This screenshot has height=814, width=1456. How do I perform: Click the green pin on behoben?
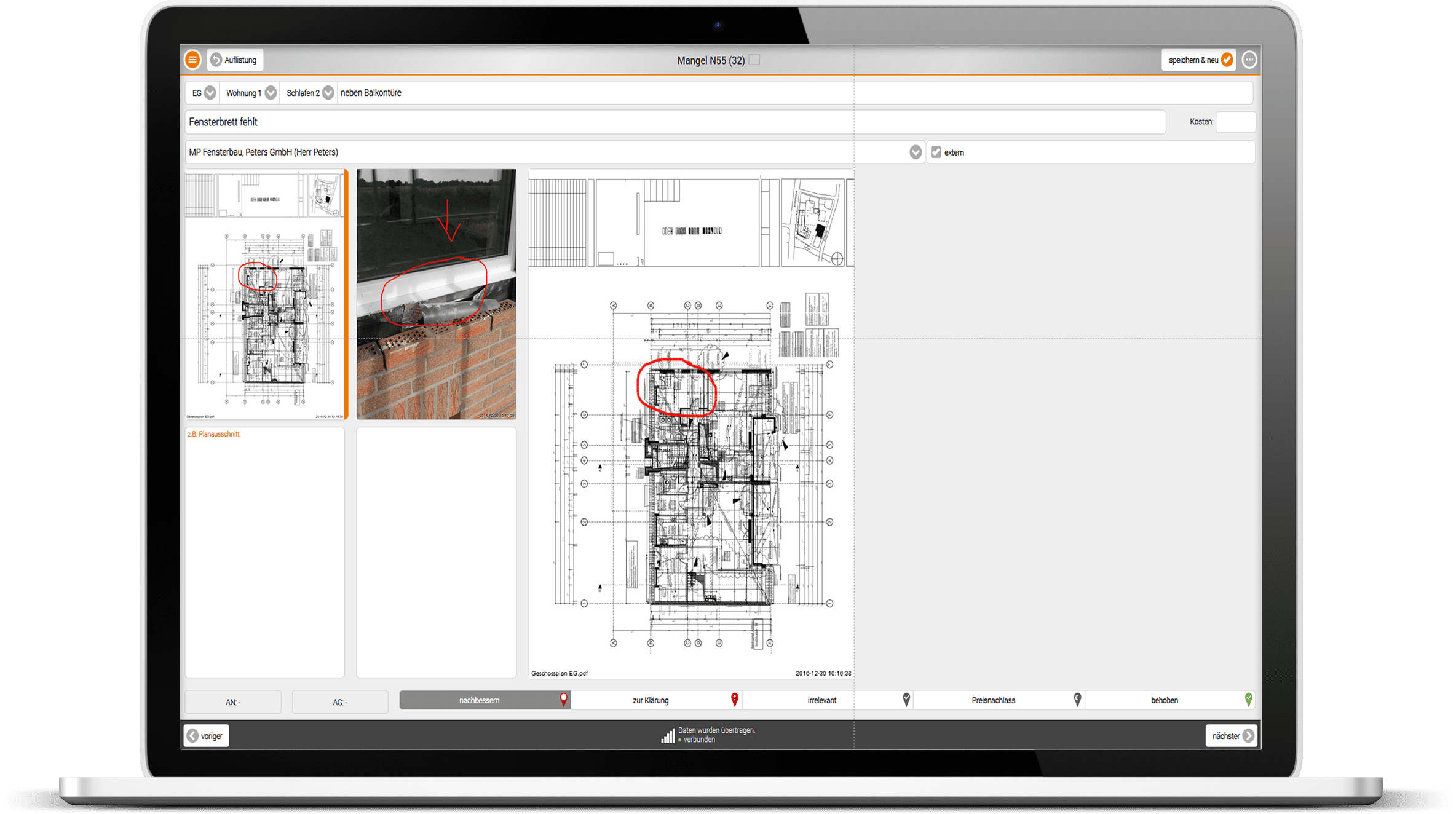(1248, 700)
